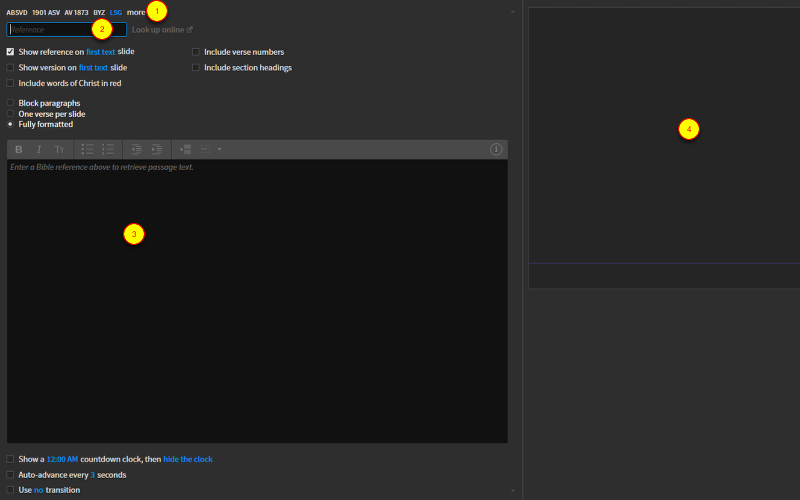Switch to the 1901 ASV version
800x500 pixels.
coord(46,12)
